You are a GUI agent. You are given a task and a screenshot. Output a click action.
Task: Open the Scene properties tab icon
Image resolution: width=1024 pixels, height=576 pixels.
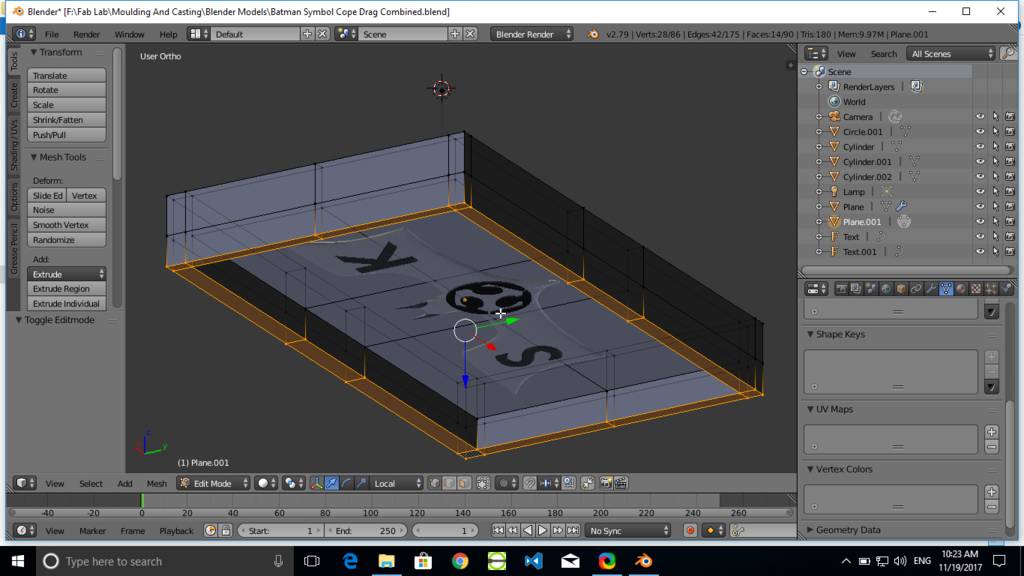pyautogui.click(x=871, y=289)
